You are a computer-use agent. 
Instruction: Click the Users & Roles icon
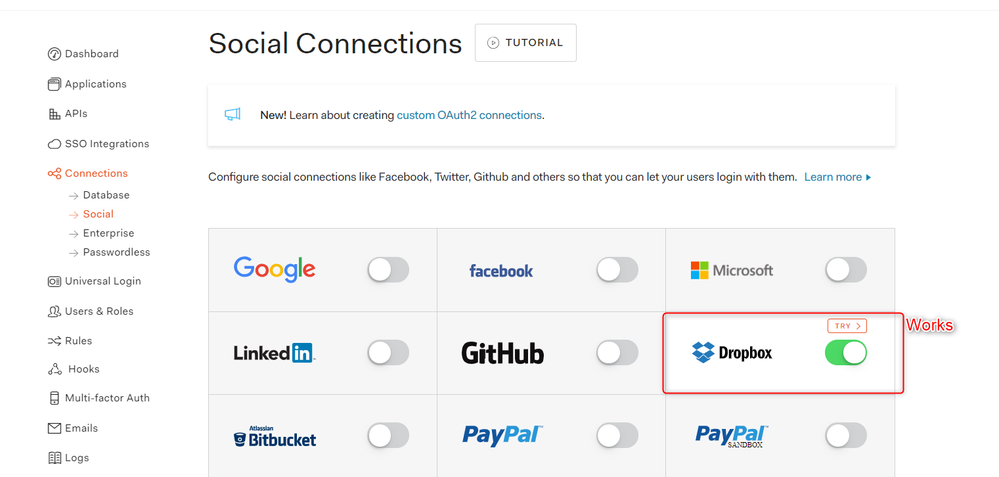pyautogui.click(x=54, y=311)
